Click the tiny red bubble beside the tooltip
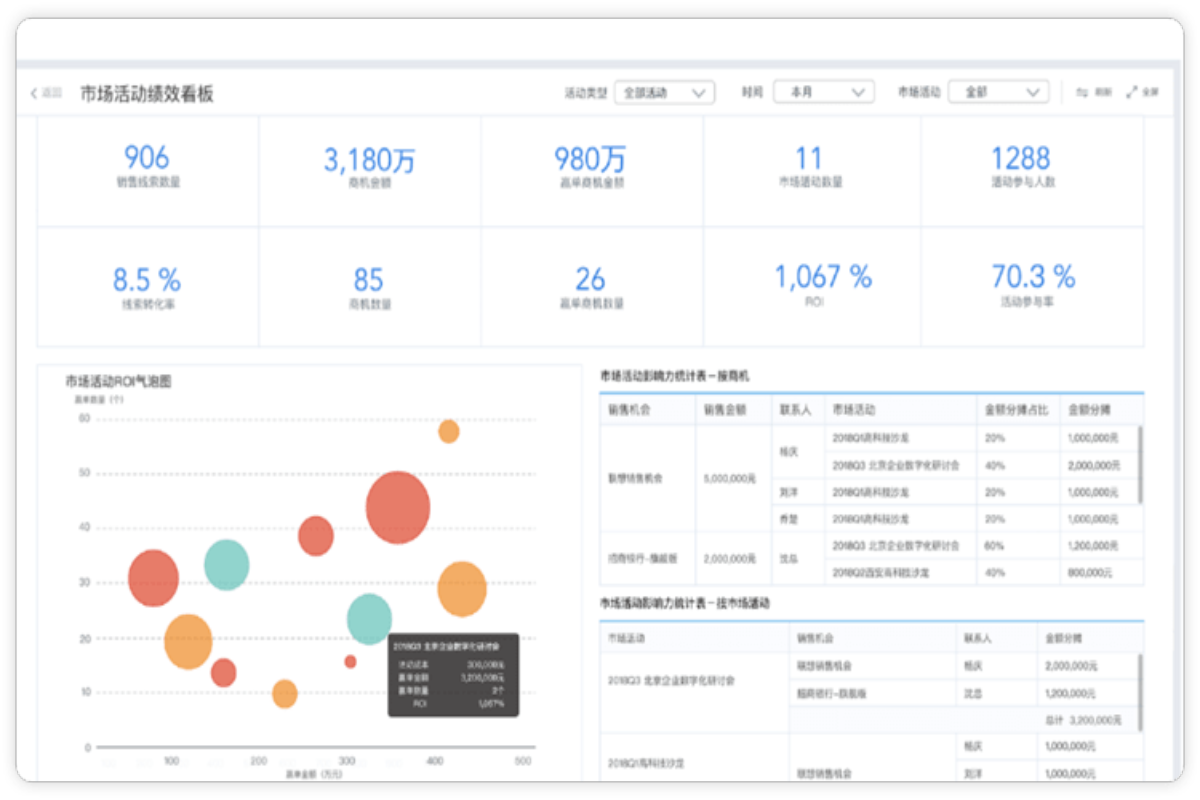This screenshot has height=800, width=1200. pos(350,661)
